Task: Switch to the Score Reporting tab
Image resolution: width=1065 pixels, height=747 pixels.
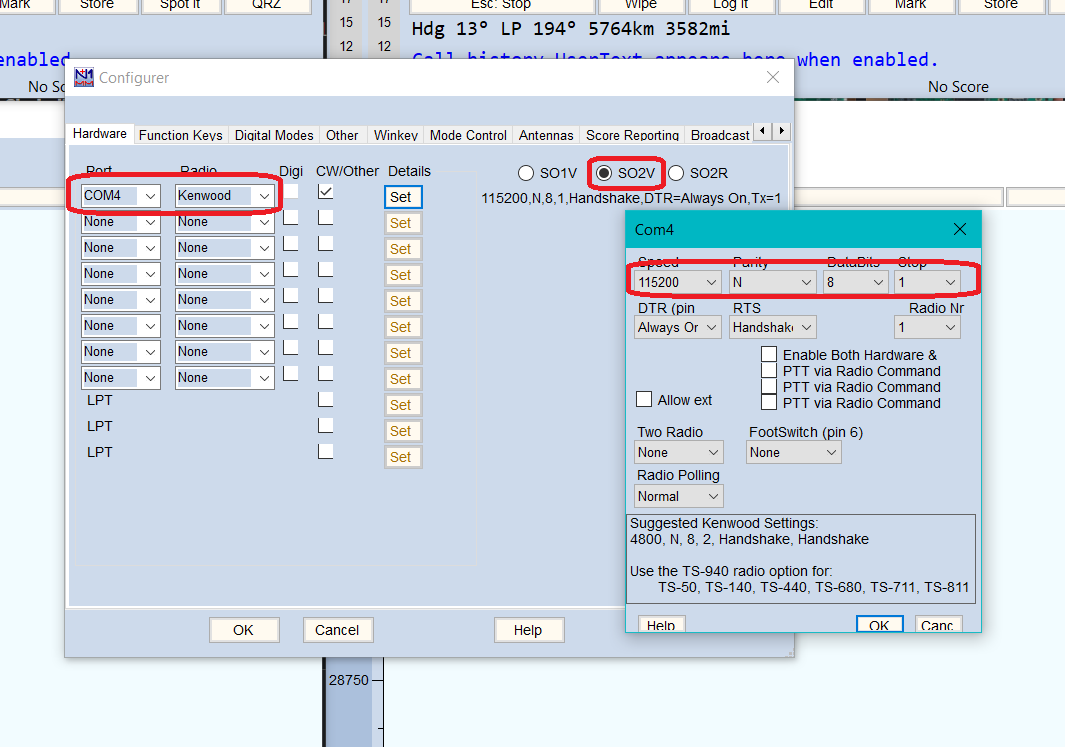Action: coord(632,135)
